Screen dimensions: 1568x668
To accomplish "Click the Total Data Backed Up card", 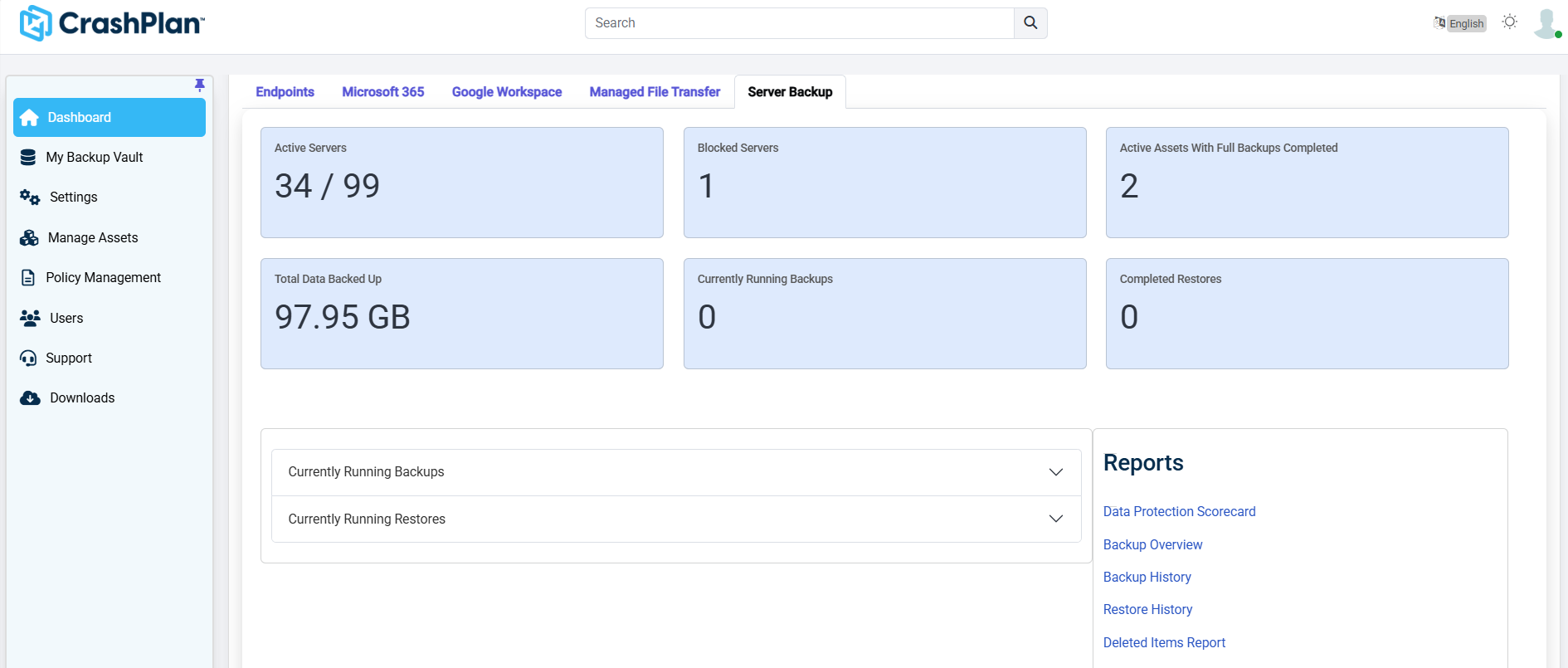I will pos(462,314).
